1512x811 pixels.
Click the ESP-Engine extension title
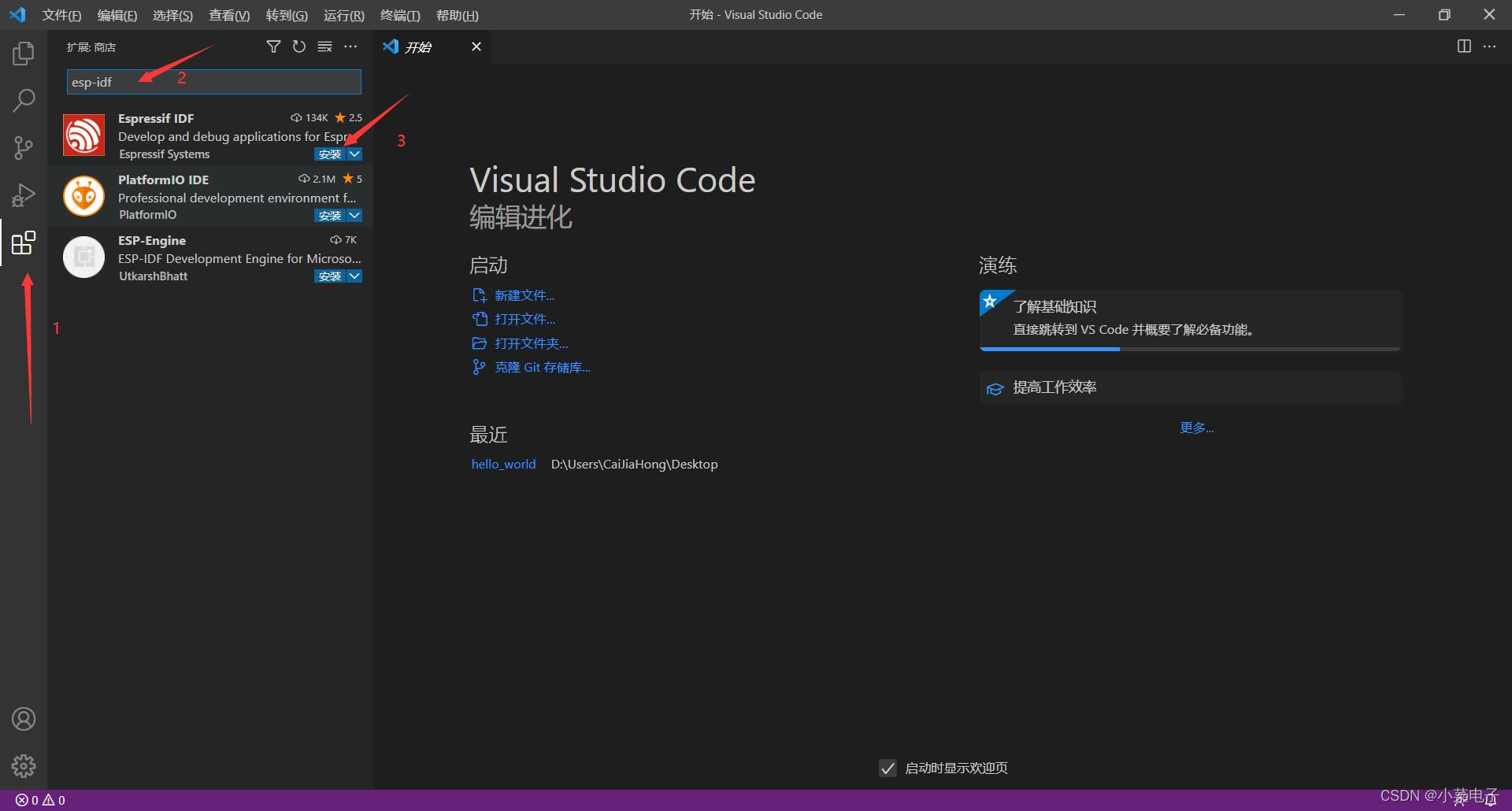pos(152,240)
